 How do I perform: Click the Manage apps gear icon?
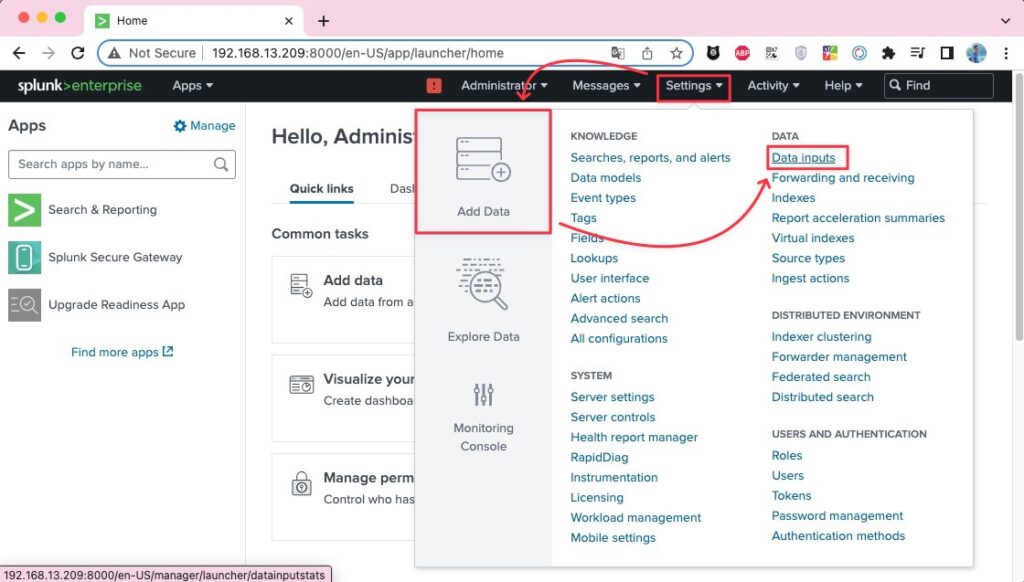(180, 126)
